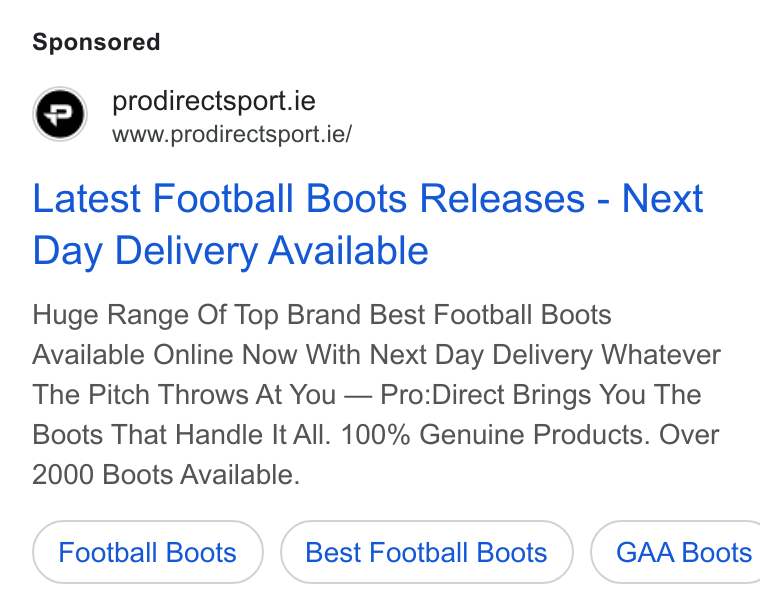Select the Best Football Boots chip
Image resolution: width=760 pixels, height=616 pixels.
click(x=427, y=553)
